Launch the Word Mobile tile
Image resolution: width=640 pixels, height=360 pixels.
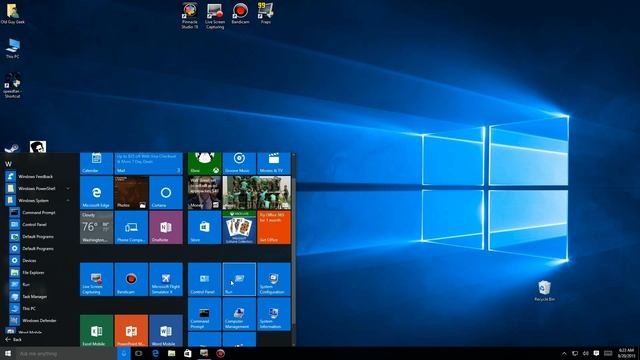tap(166, 331)
